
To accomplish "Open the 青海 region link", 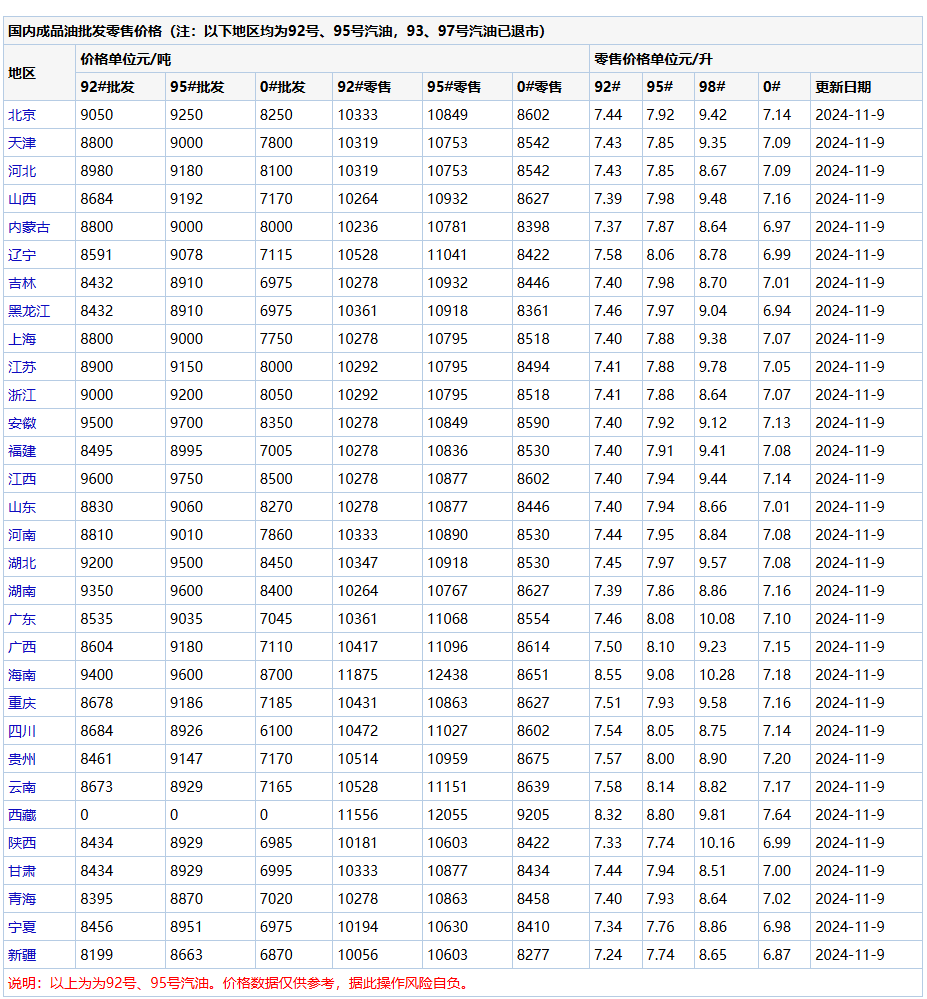I will point(22,900).
